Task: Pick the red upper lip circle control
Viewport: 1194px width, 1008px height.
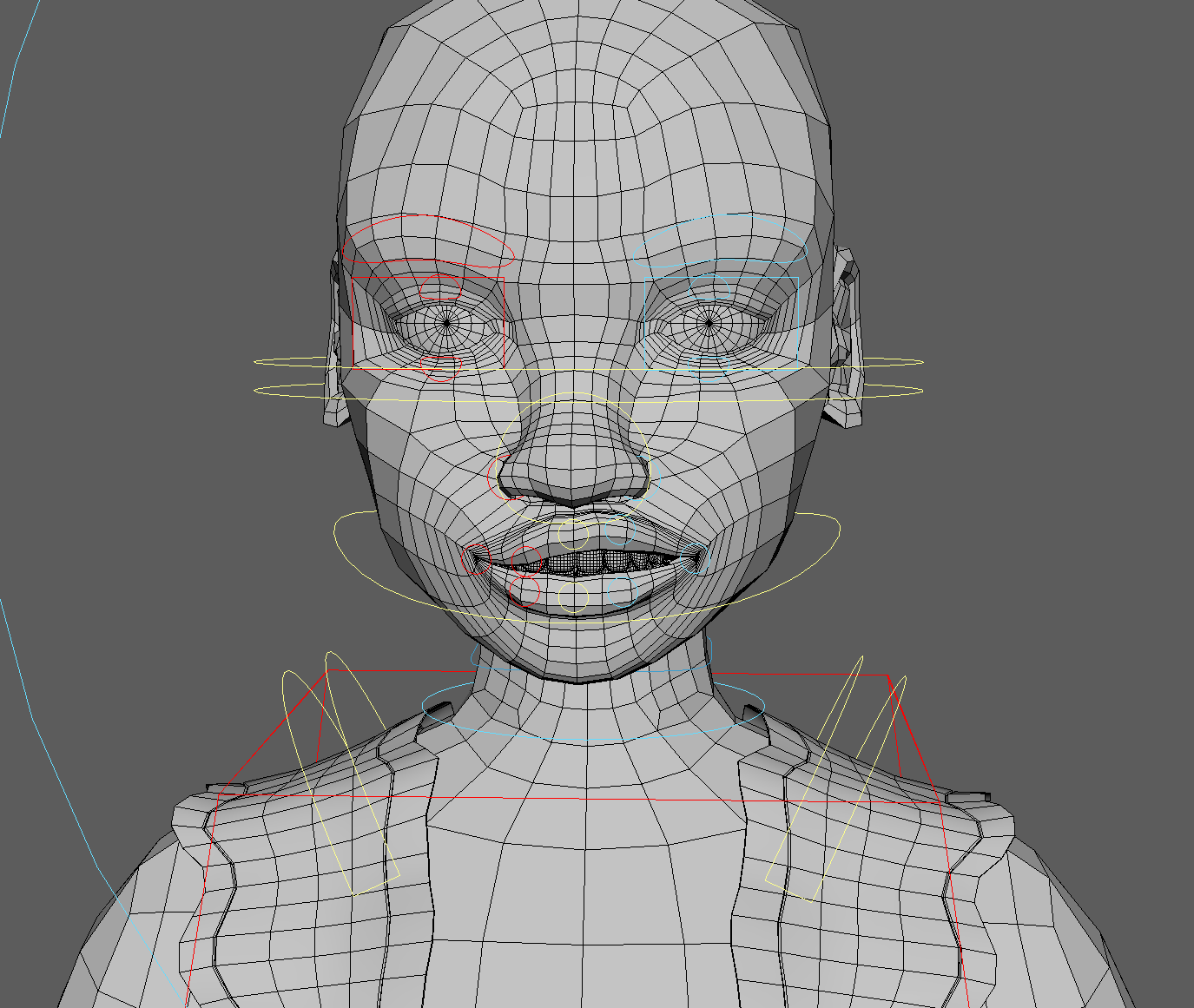Action: coord(524,562)
